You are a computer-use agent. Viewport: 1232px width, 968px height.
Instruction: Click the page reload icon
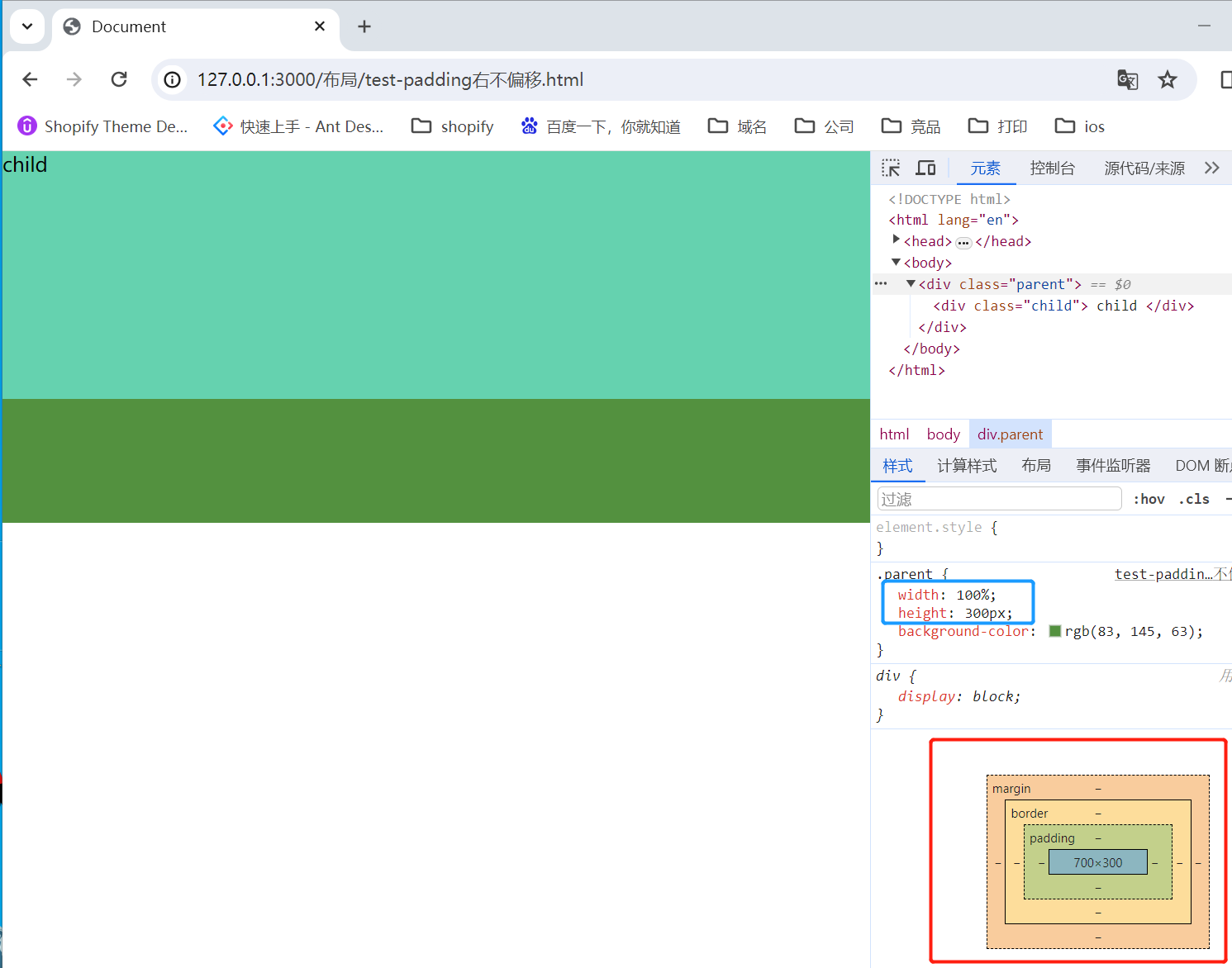coord(118,78)
